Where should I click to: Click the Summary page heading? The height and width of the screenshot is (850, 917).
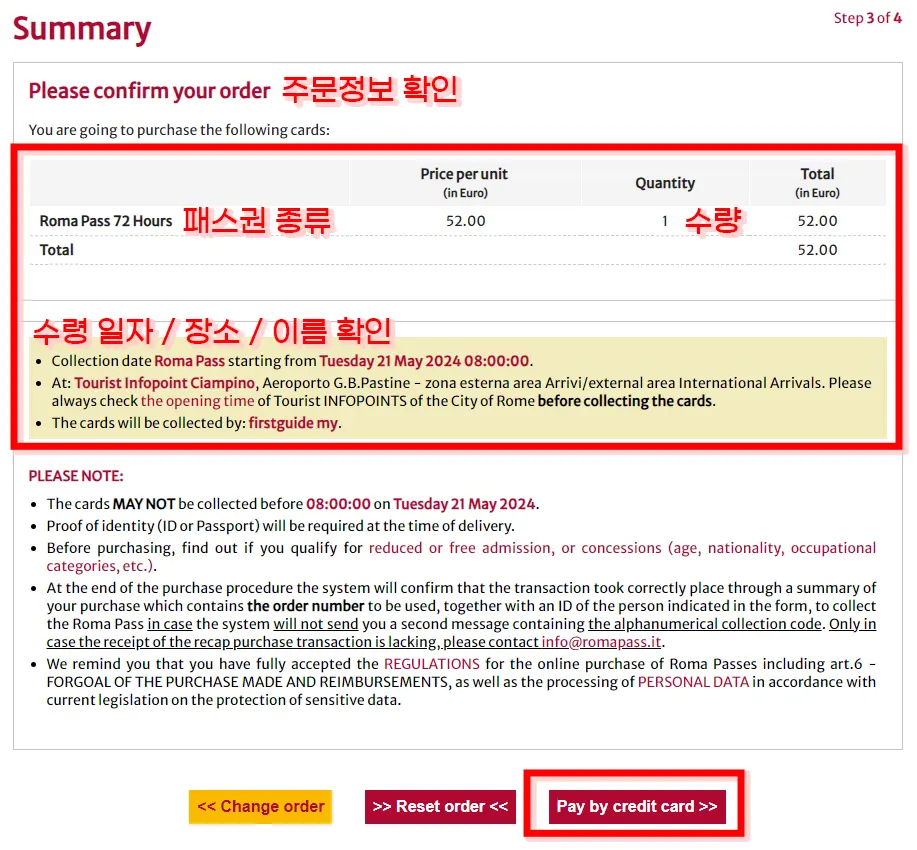[82, 29]
